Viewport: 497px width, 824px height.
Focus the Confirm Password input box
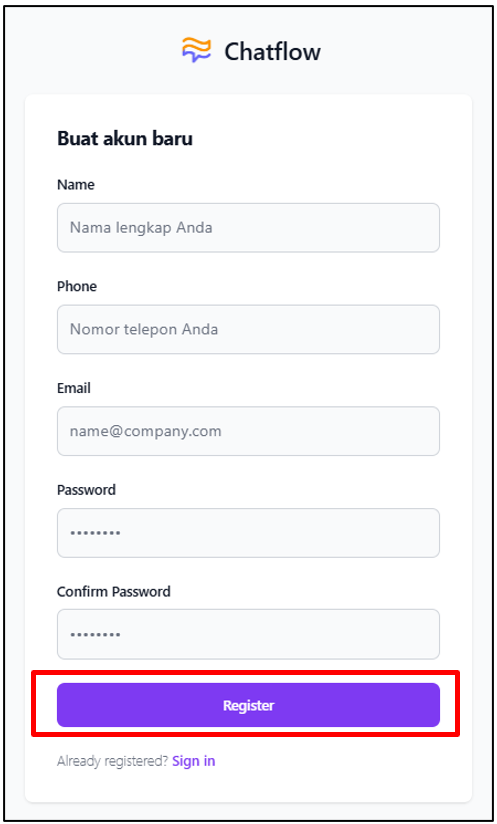[x=248, y=634]
